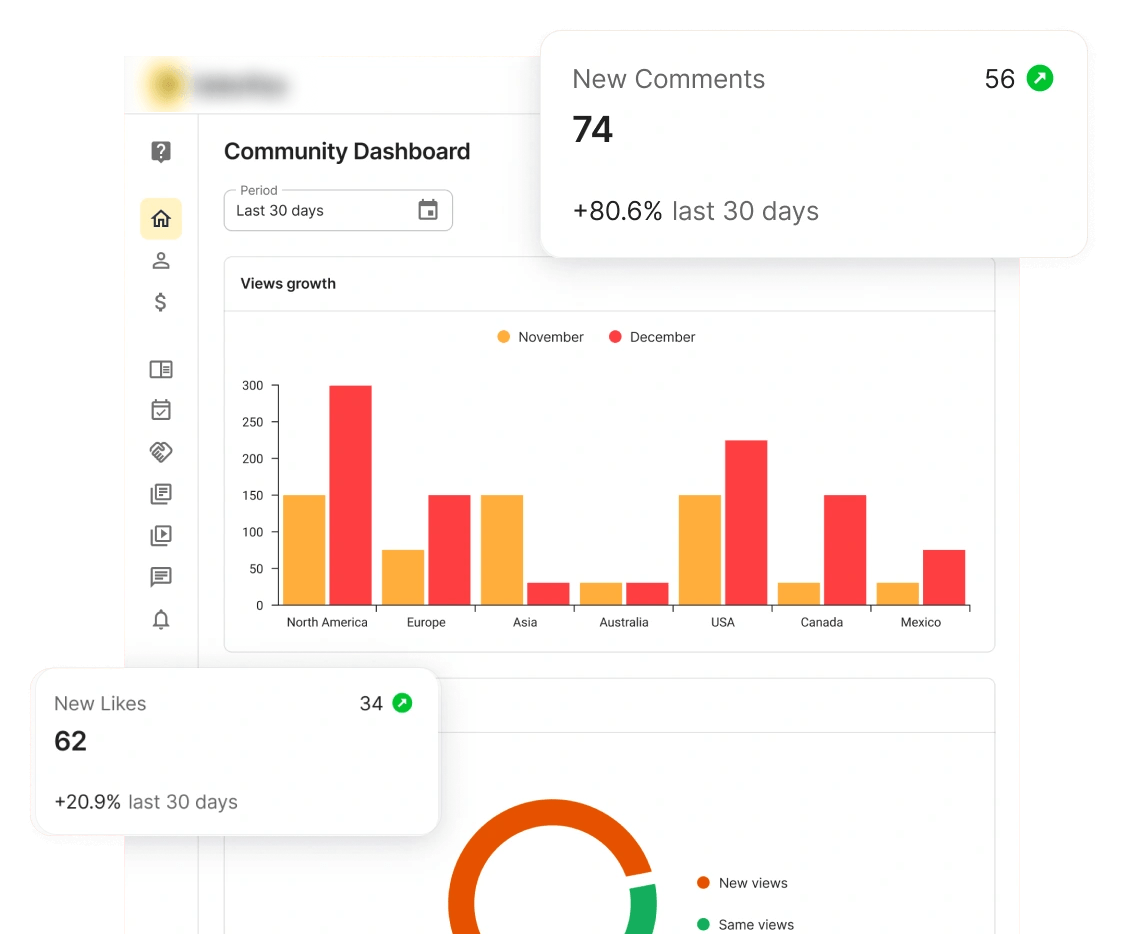Click the New Comments card title
This screenshot has width=1123, height=934.
[x=669, y=79]
